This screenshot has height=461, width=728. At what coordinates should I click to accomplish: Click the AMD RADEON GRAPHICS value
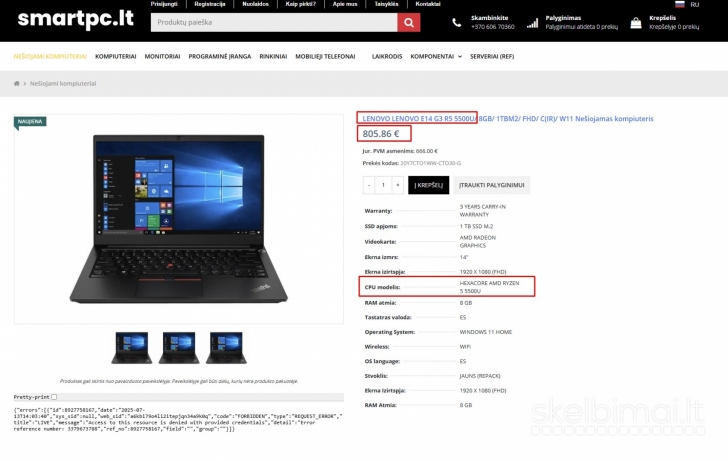click(478, 241)
